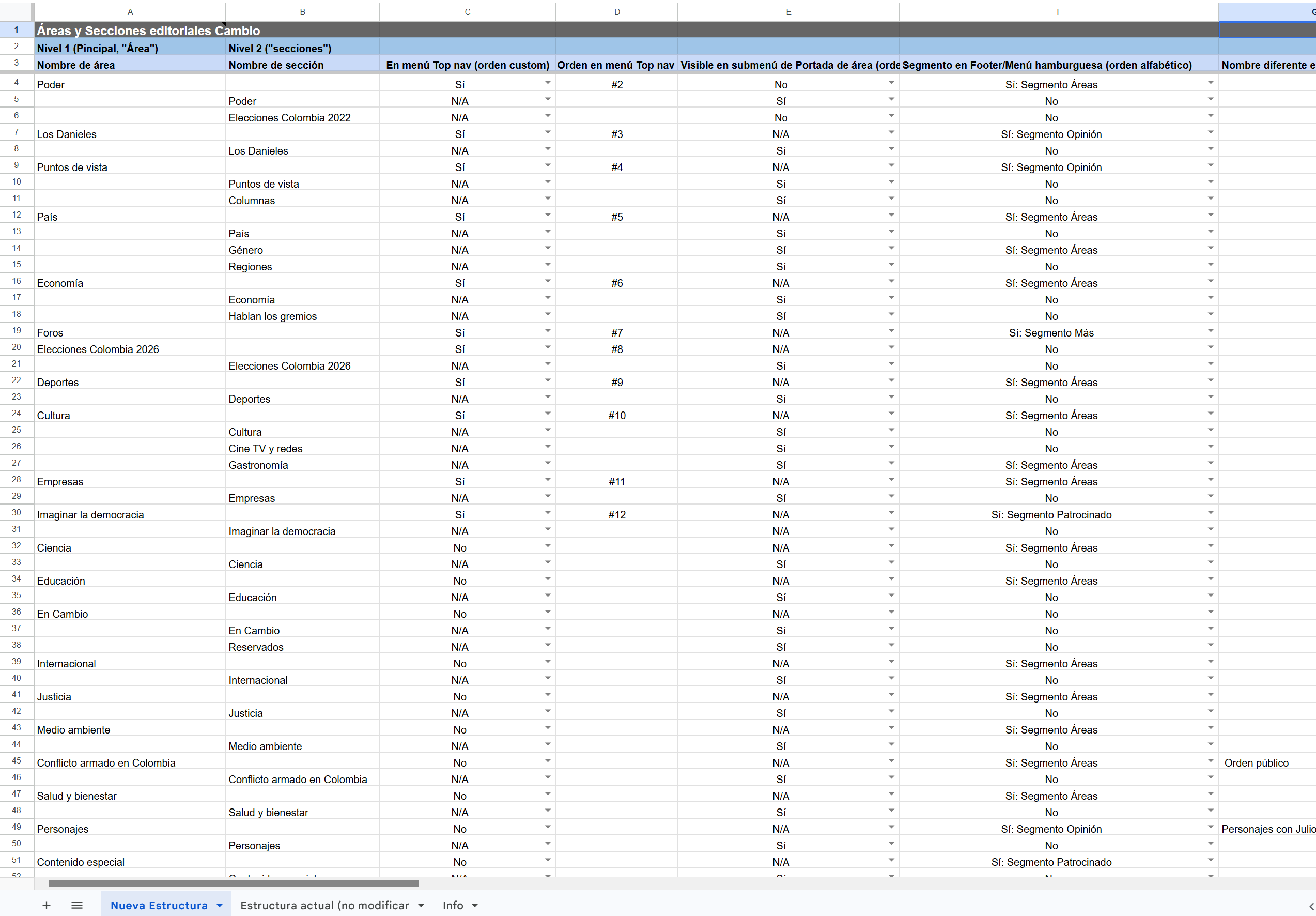Switch to Estructura actual (no modificar tab
This screenshot has width=1316, height=916.
(324, 905)
